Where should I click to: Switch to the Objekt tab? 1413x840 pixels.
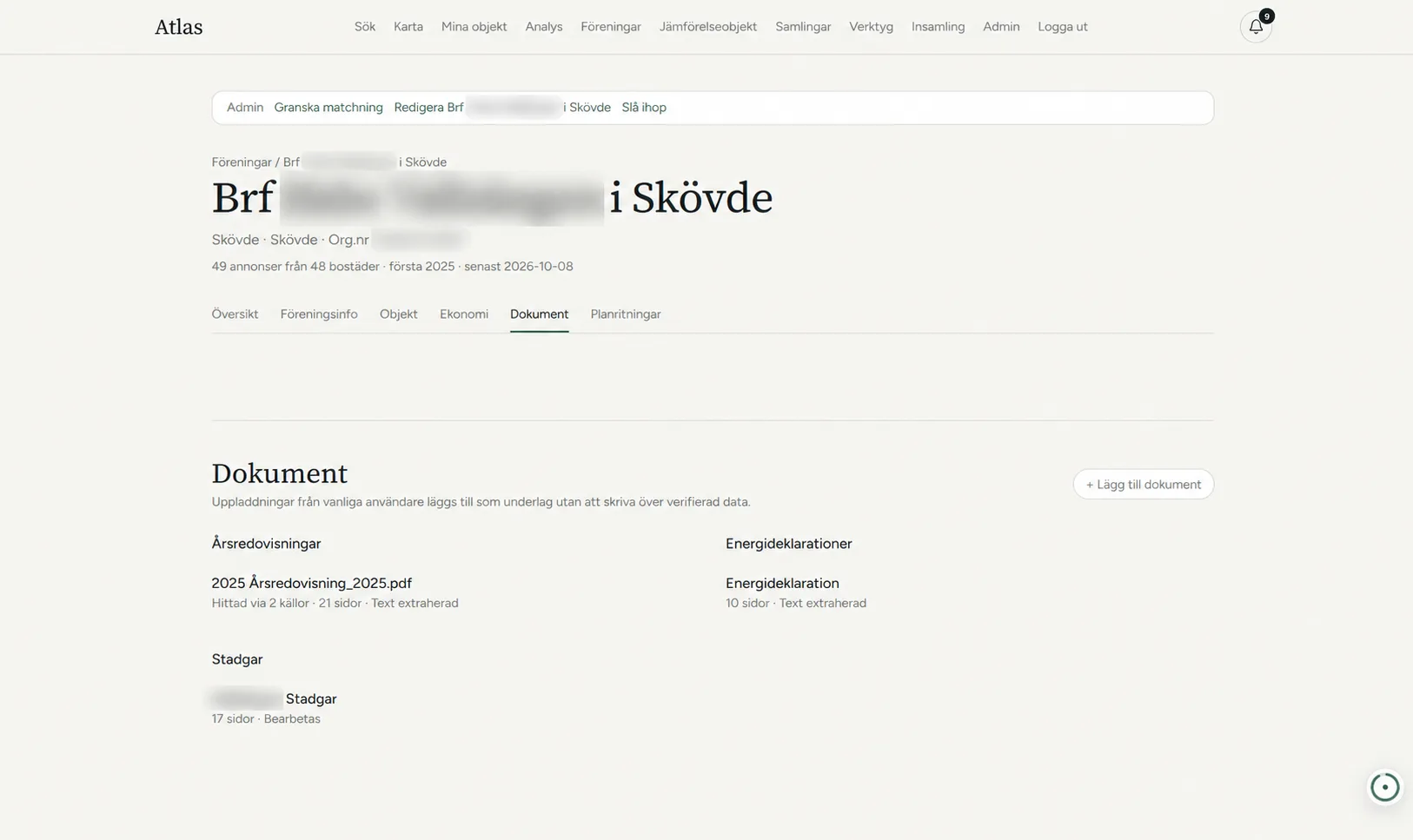coord(399,314)
